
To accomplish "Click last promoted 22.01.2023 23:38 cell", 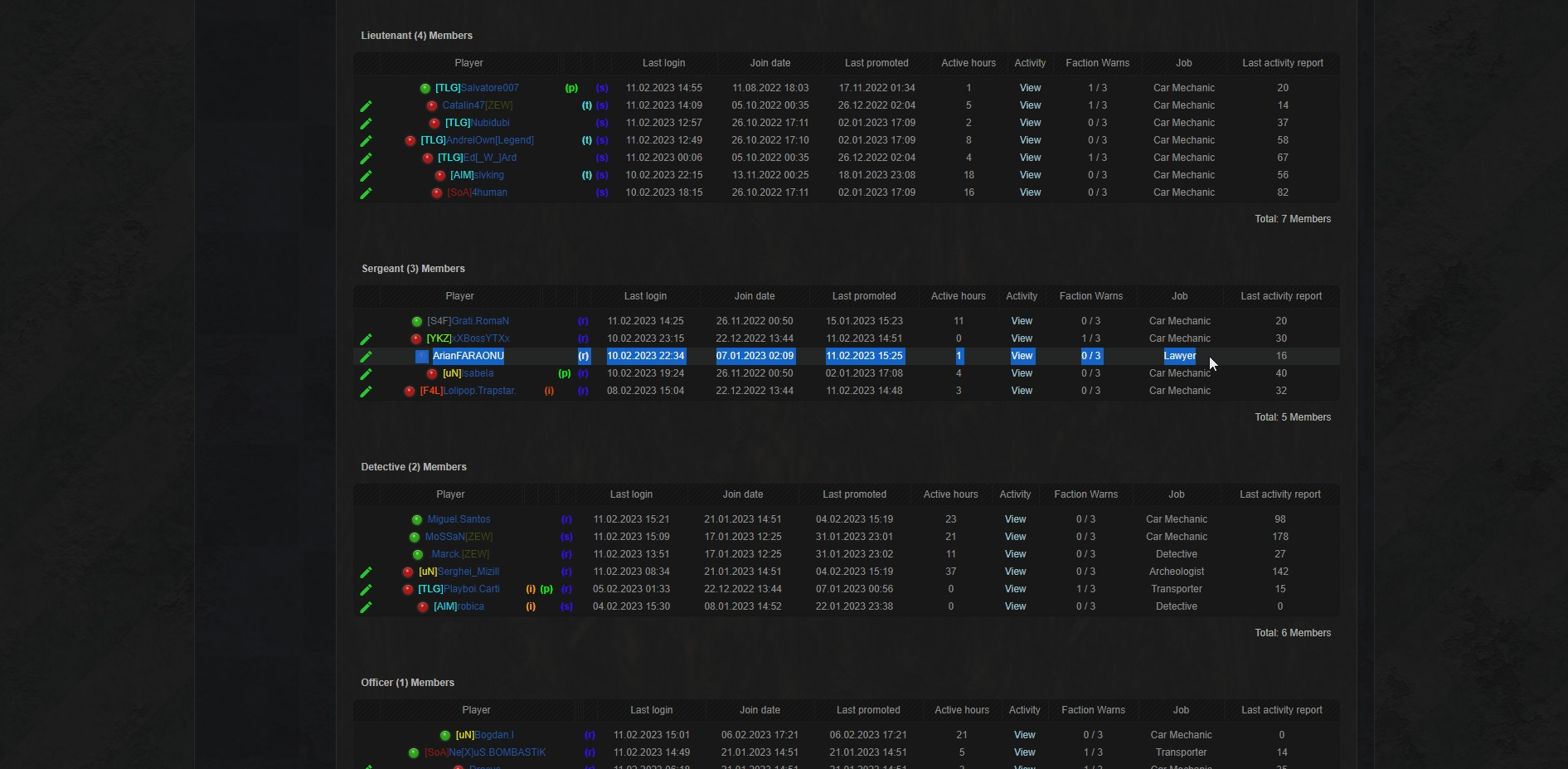I will [x=855, y=606].
